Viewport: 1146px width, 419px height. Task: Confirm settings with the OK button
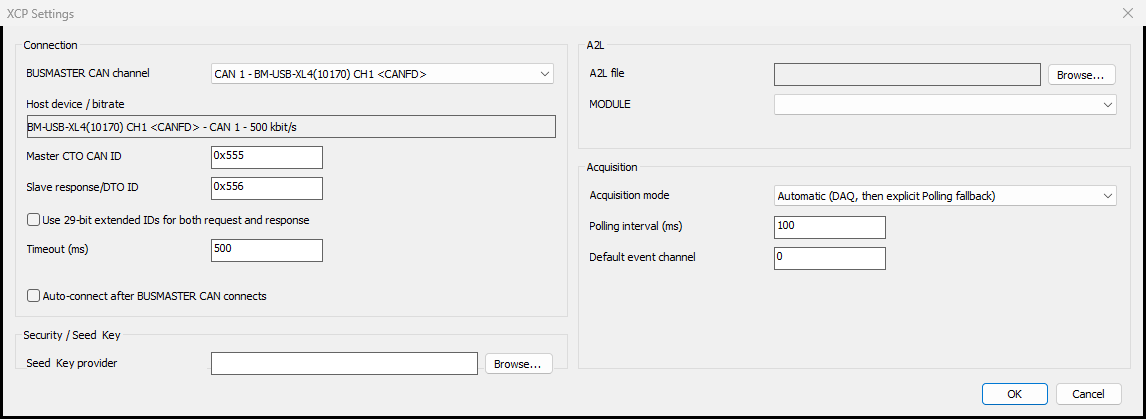1014,394
